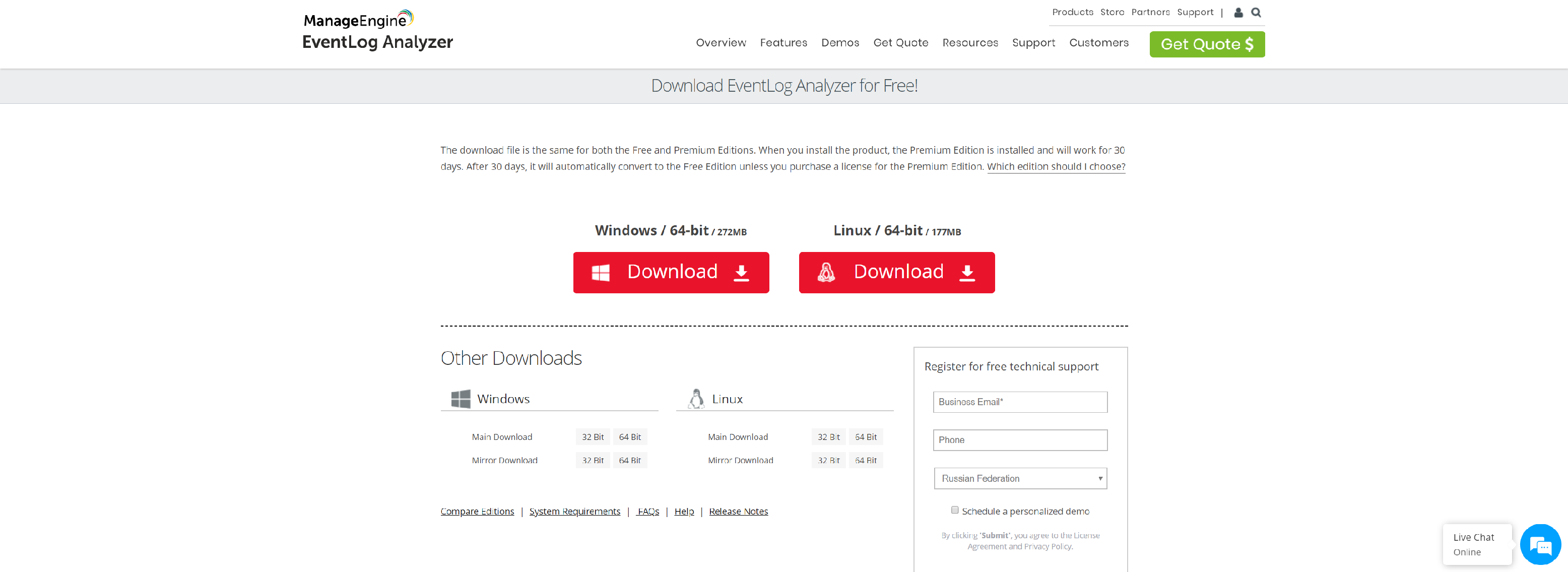Open the Demos menu item

840,43
